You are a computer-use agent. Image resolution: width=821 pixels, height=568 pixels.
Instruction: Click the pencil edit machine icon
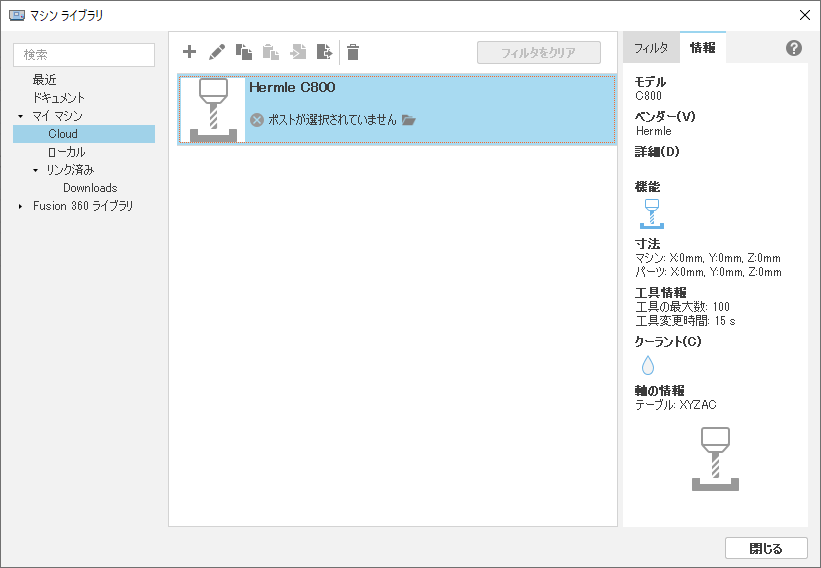pos(217,52)
